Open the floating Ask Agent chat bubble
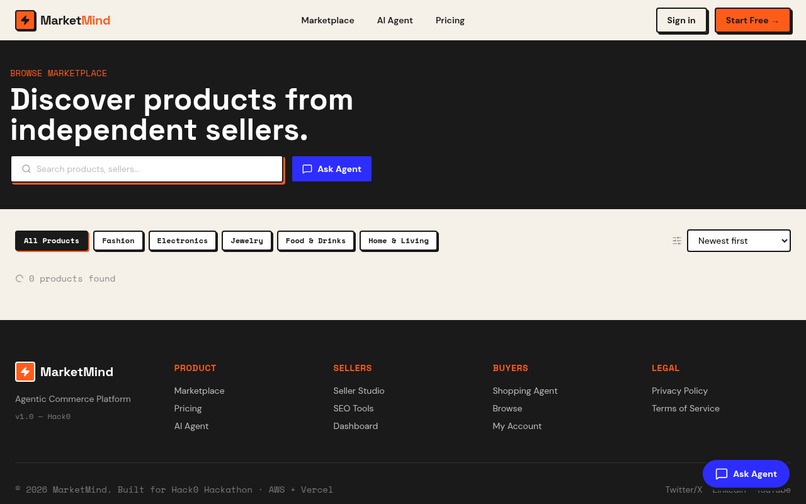This screenshot has width=806, height=504. pyautogui.click(x=746, y=474)
